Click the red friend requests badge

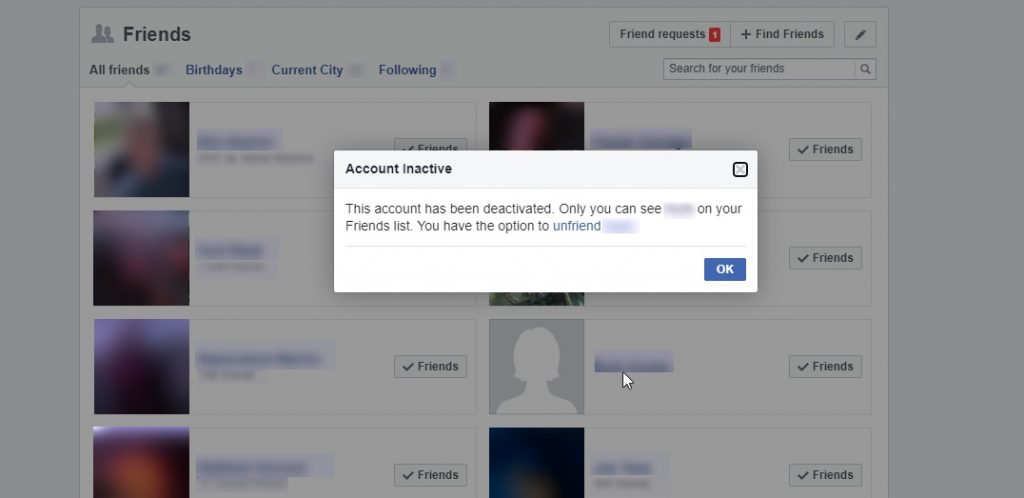coord(715,35)
